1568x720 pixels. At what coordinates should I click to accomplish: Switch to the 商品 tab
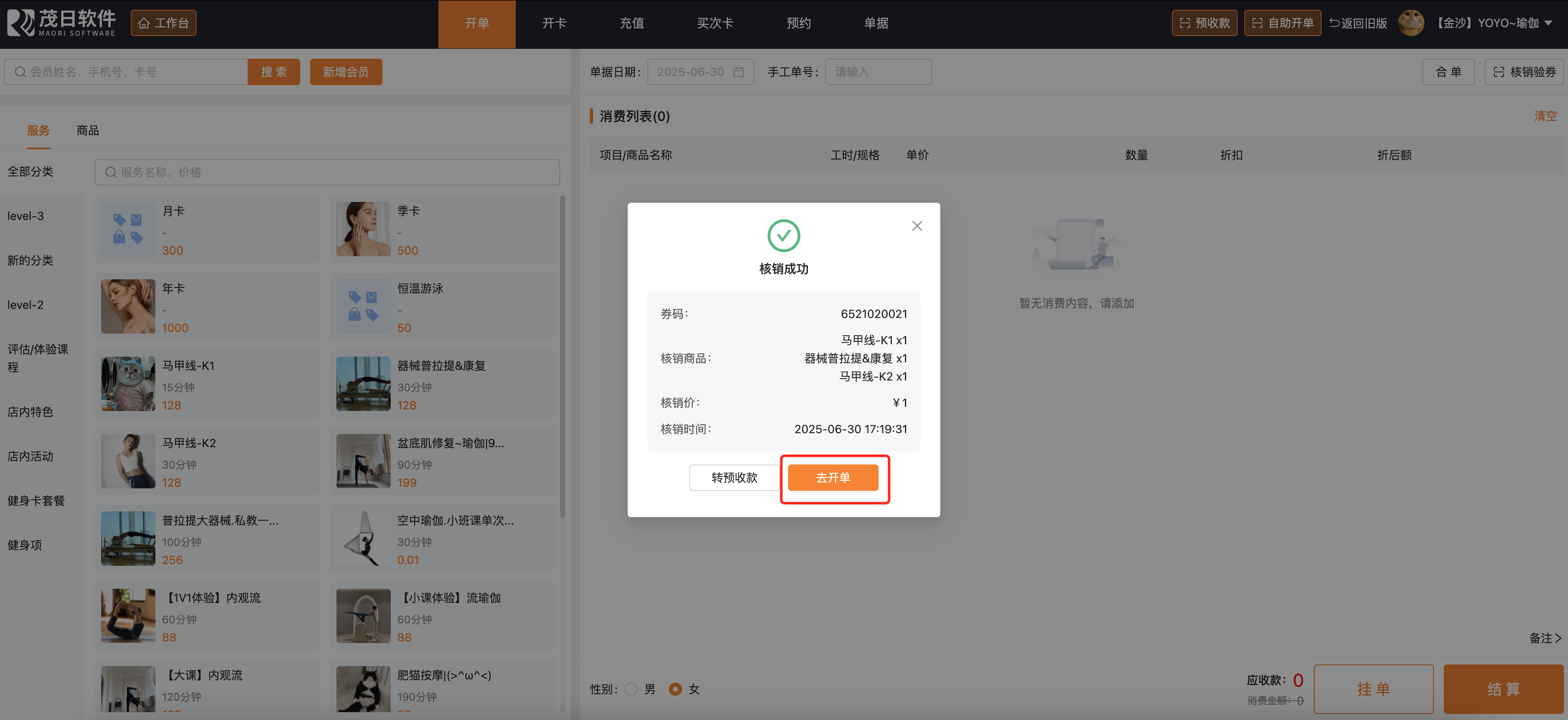(88, 130)
